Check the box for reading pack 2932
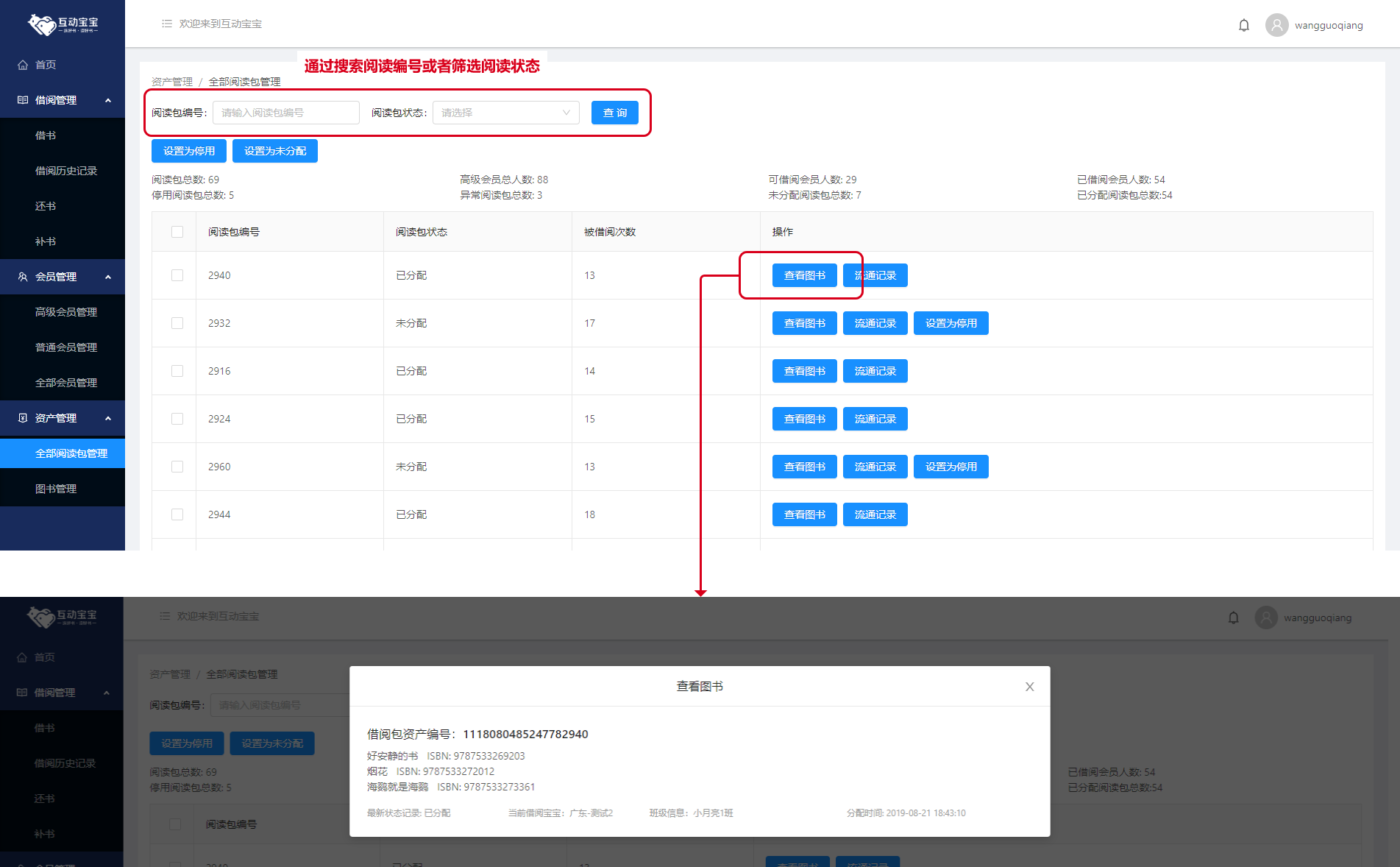Viewport: 1400px width, 867px height. click(x=177, y=323)
